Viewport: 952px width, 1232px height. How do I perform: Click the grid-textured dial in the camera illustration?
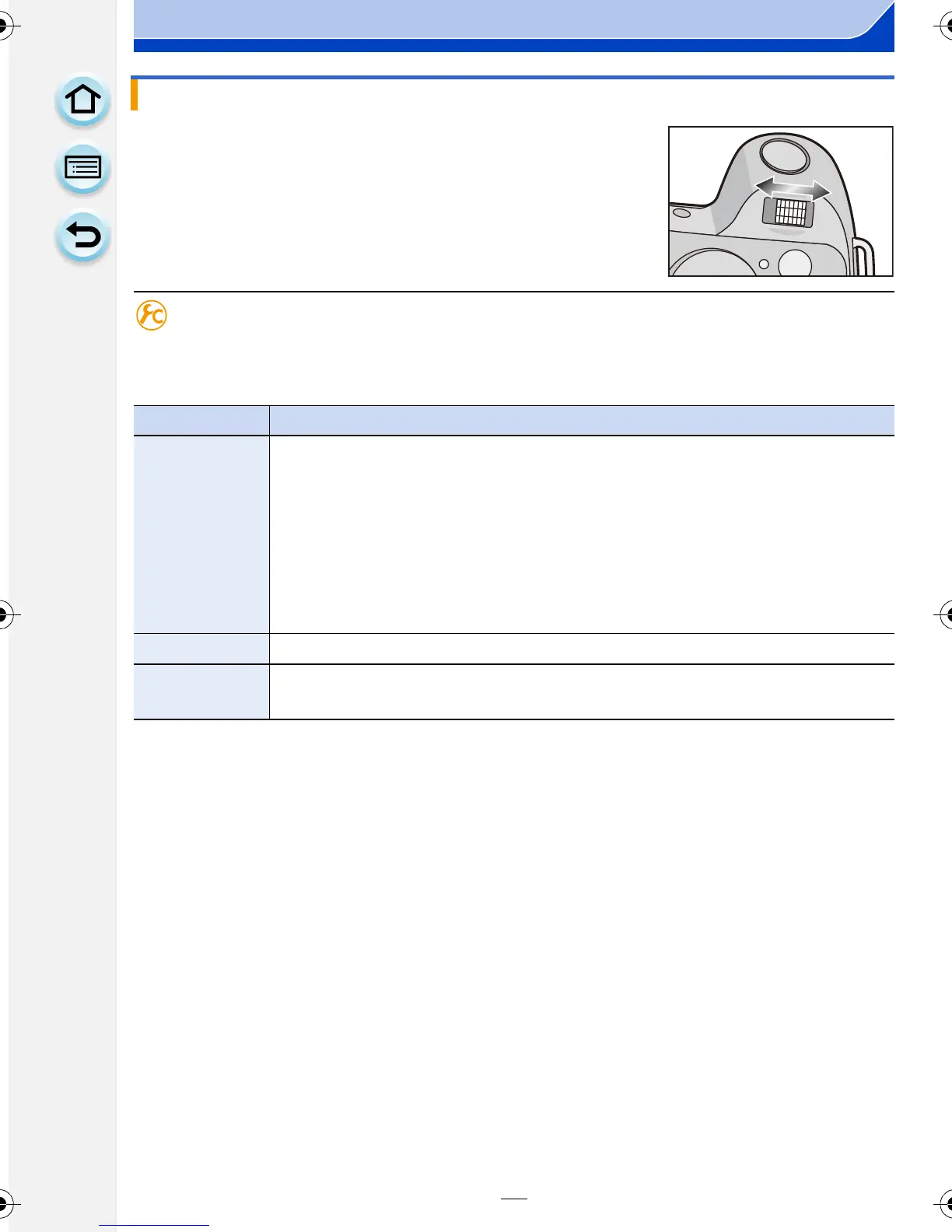coord(789,212)
